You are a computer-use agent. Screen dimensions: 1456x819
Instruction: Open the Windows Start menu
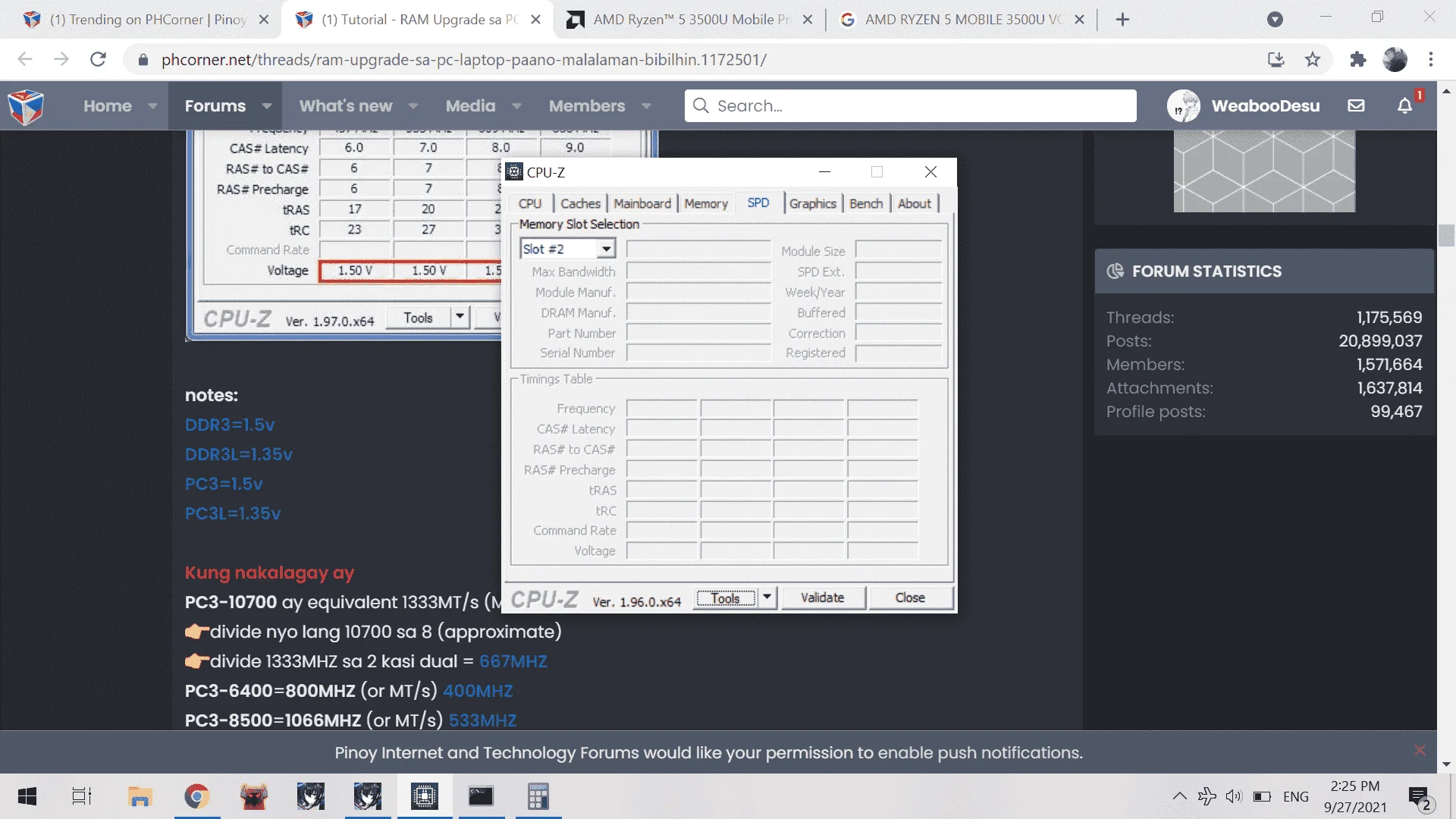click(27, 796)
